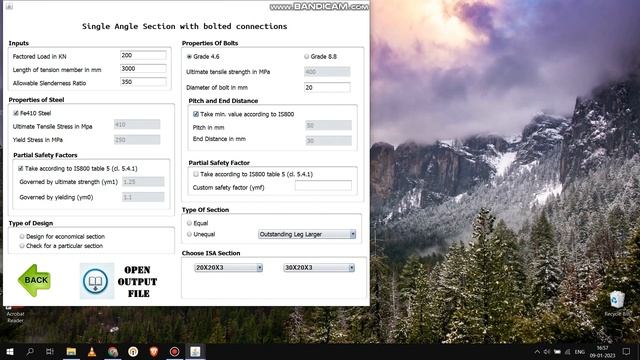The image size is (640, 360).
Task: Click the Governed by ultimate strength (ym1) field
Action: click(143, 182)
